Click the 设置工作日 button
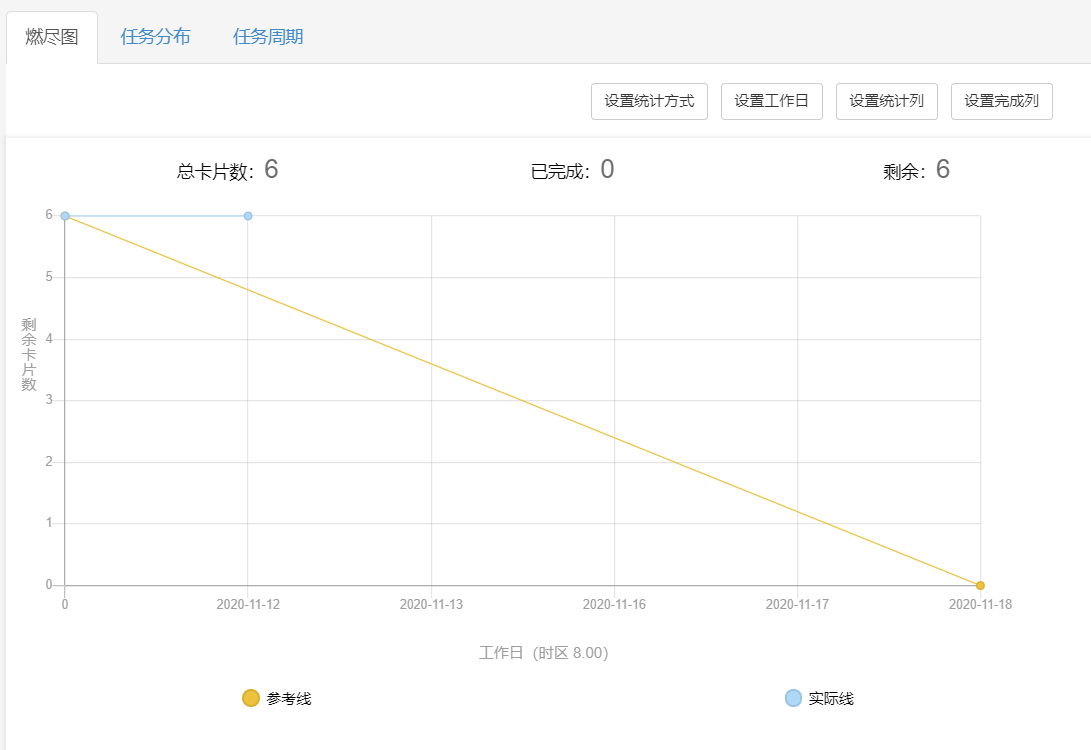The width and height of the screenshot is (1091, 750). (x=772, y=102)
